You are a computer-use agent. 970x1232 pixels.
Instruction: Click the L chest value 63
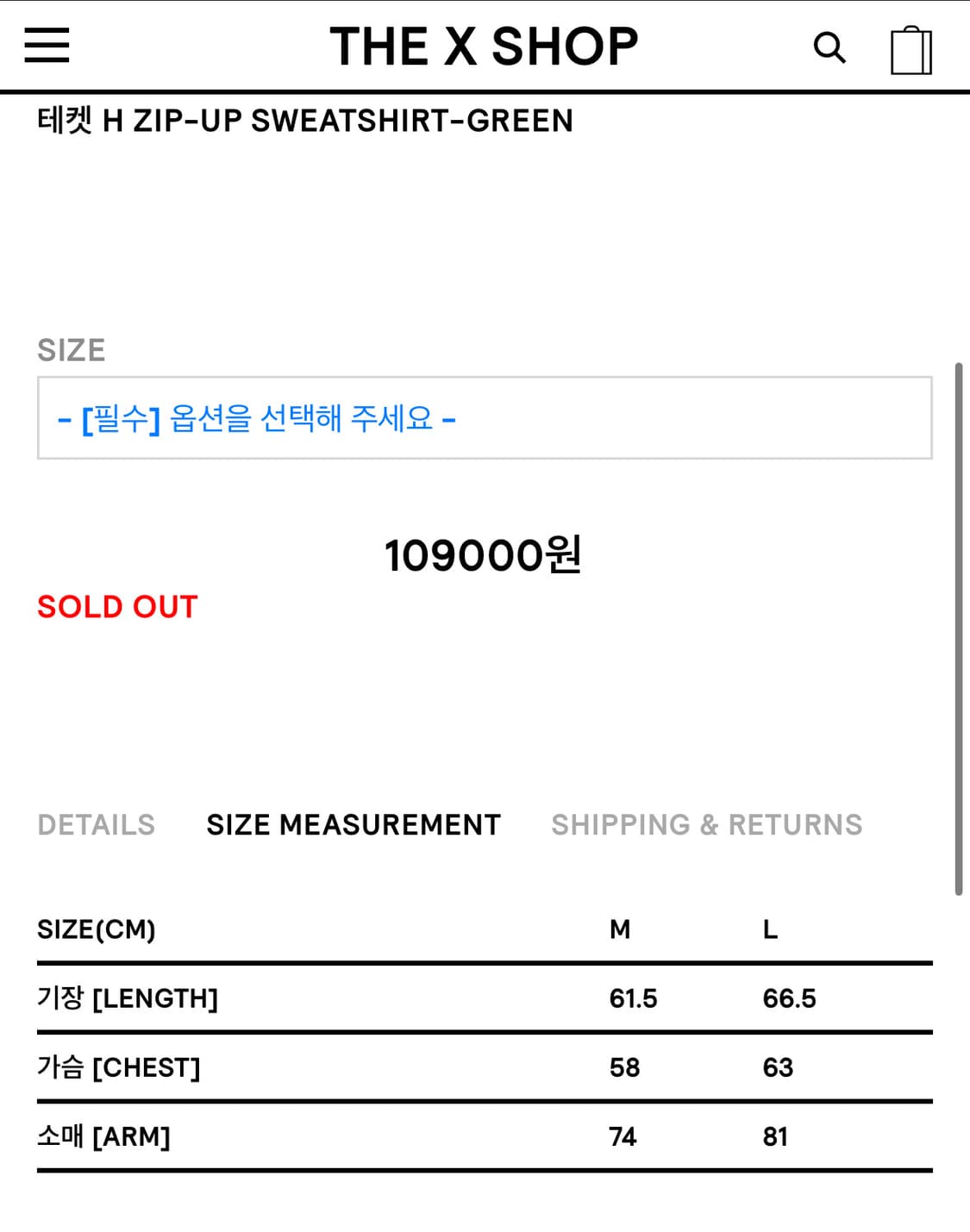point(778,1067)
